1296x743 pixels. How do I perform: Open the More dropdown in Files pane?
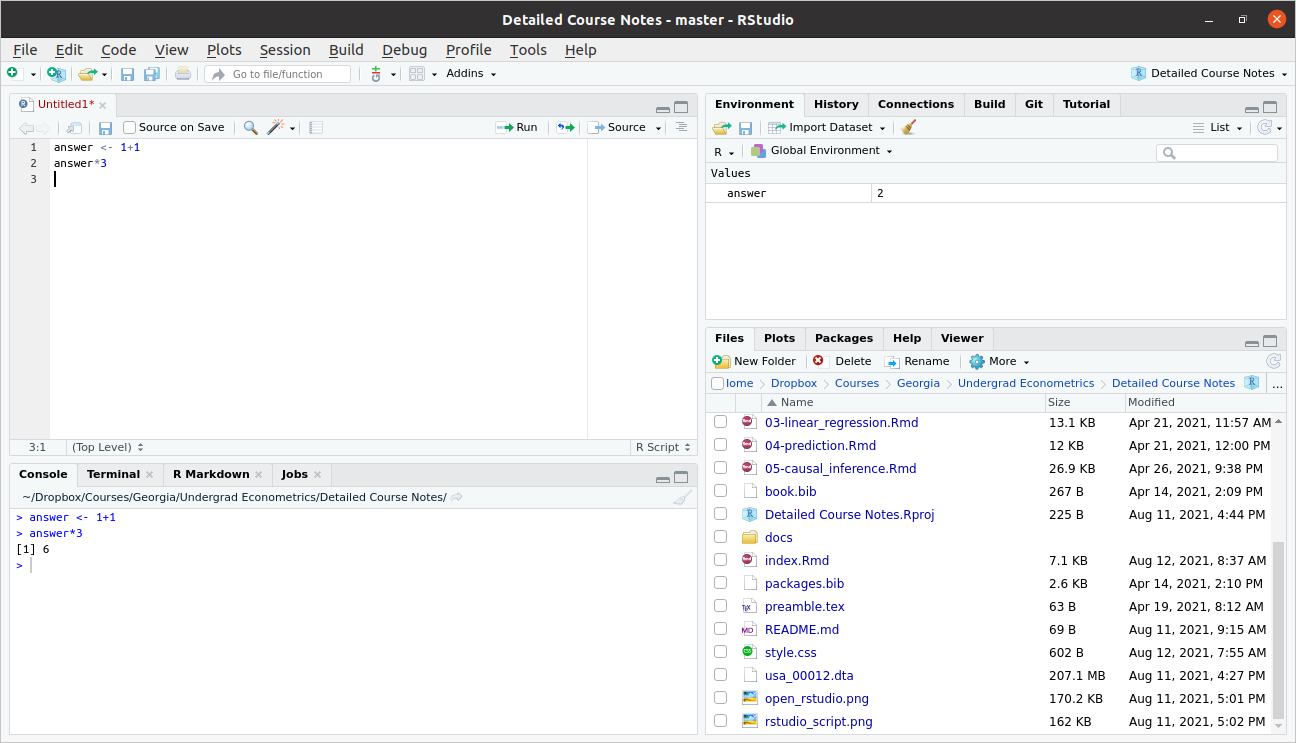999,361
